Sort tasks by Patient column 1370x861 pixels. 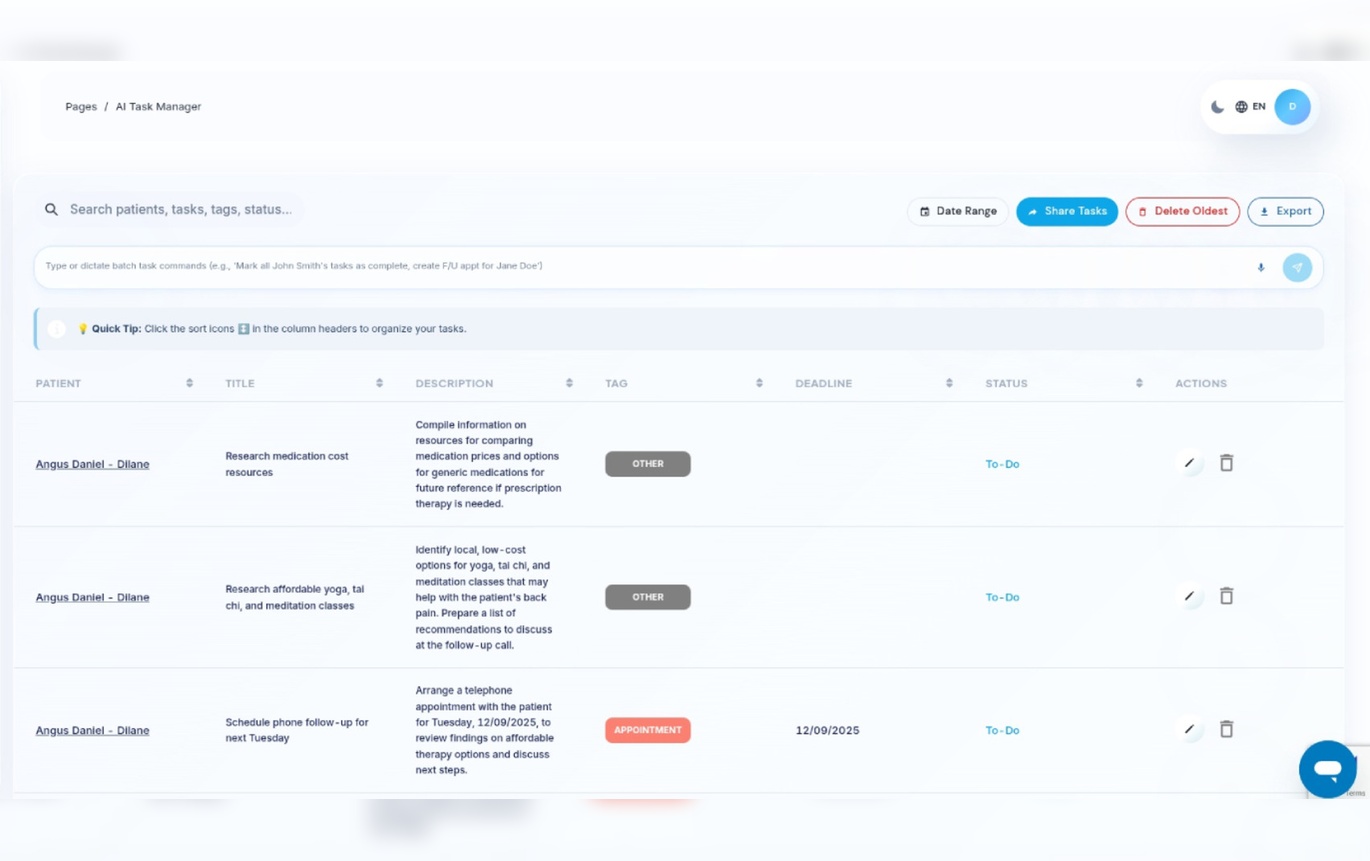189,383
